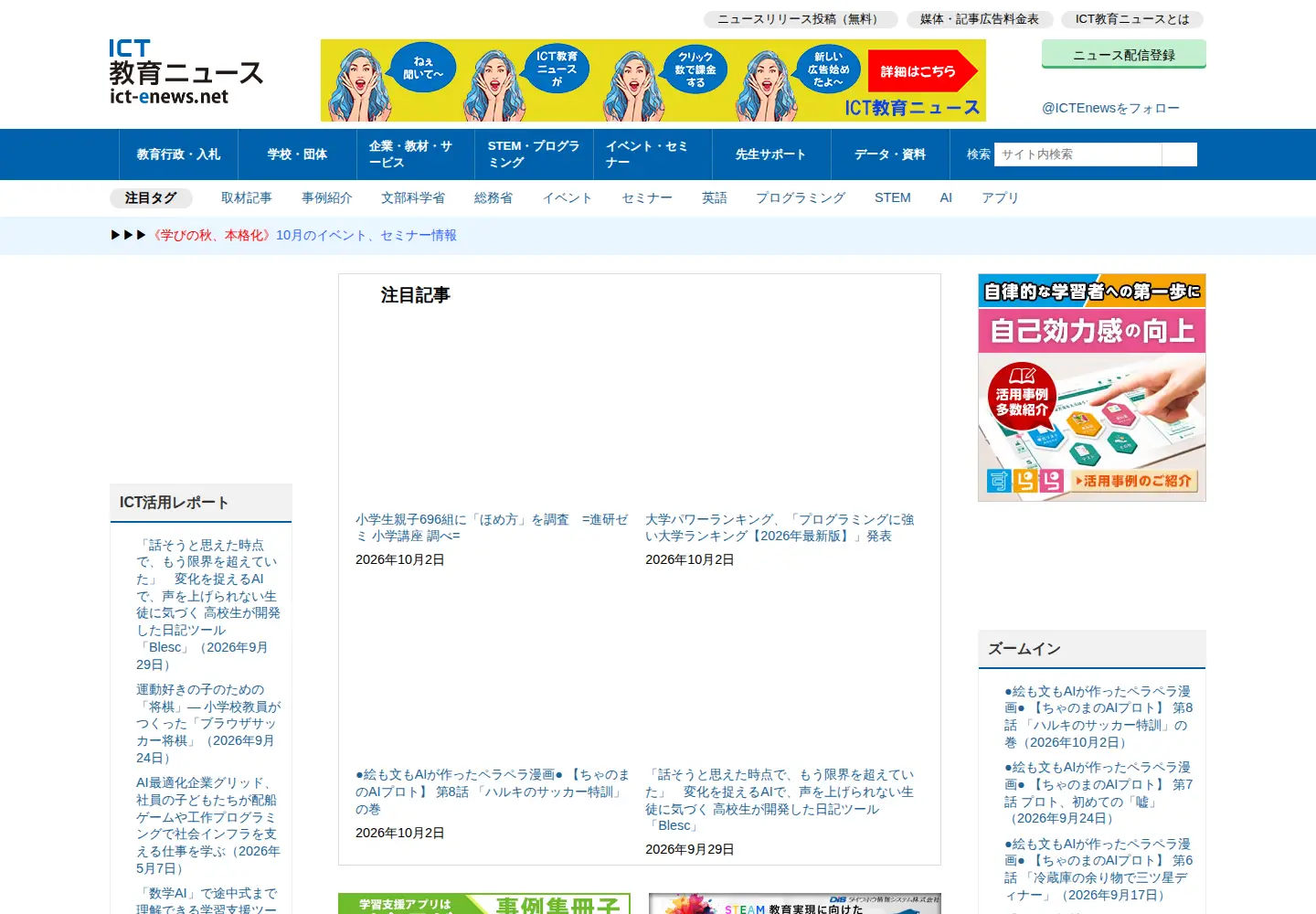Select the アプリ tag
This screenshot has height=914, width=1316.
click(1000, 197)
